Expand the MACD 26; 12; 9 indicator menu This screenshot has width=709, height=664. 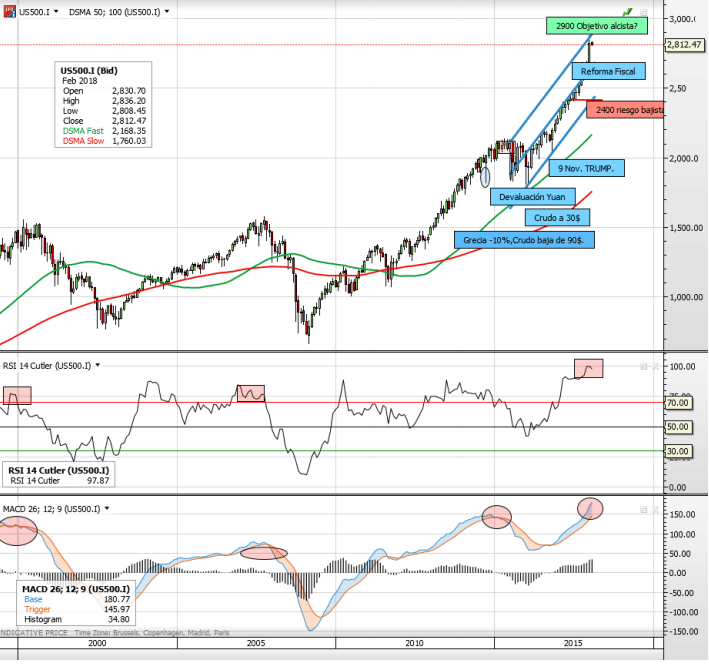pos(107,509)
